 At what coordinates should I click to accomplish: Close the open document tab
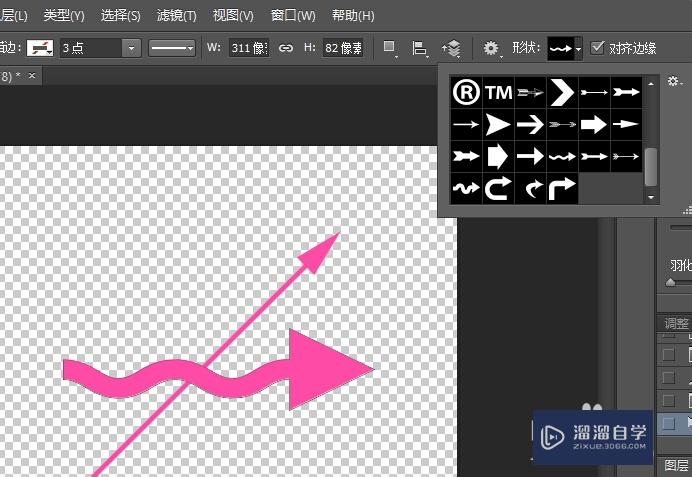point(32,75)
